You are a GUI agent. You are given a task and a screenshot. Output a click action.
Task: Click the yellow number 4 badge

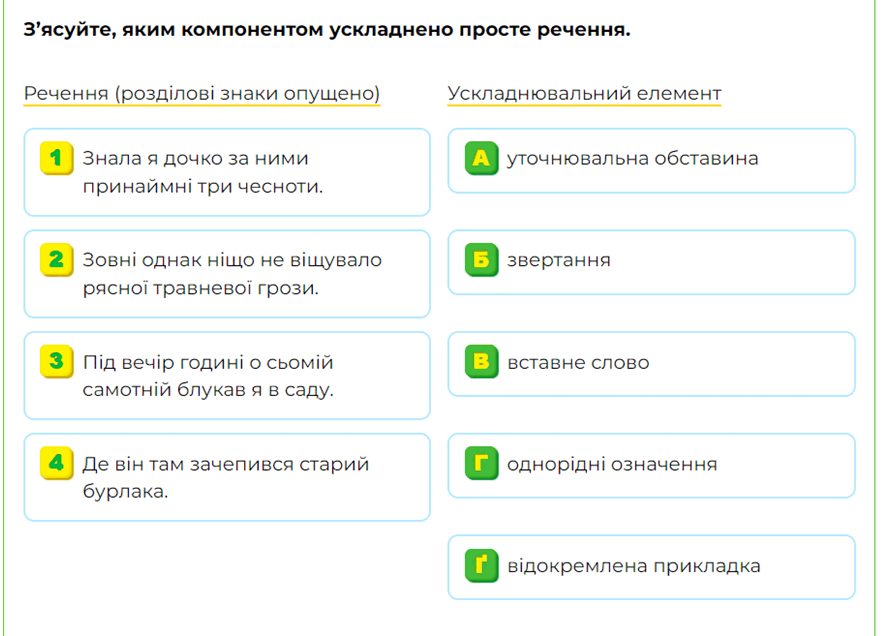click(57, 463)
